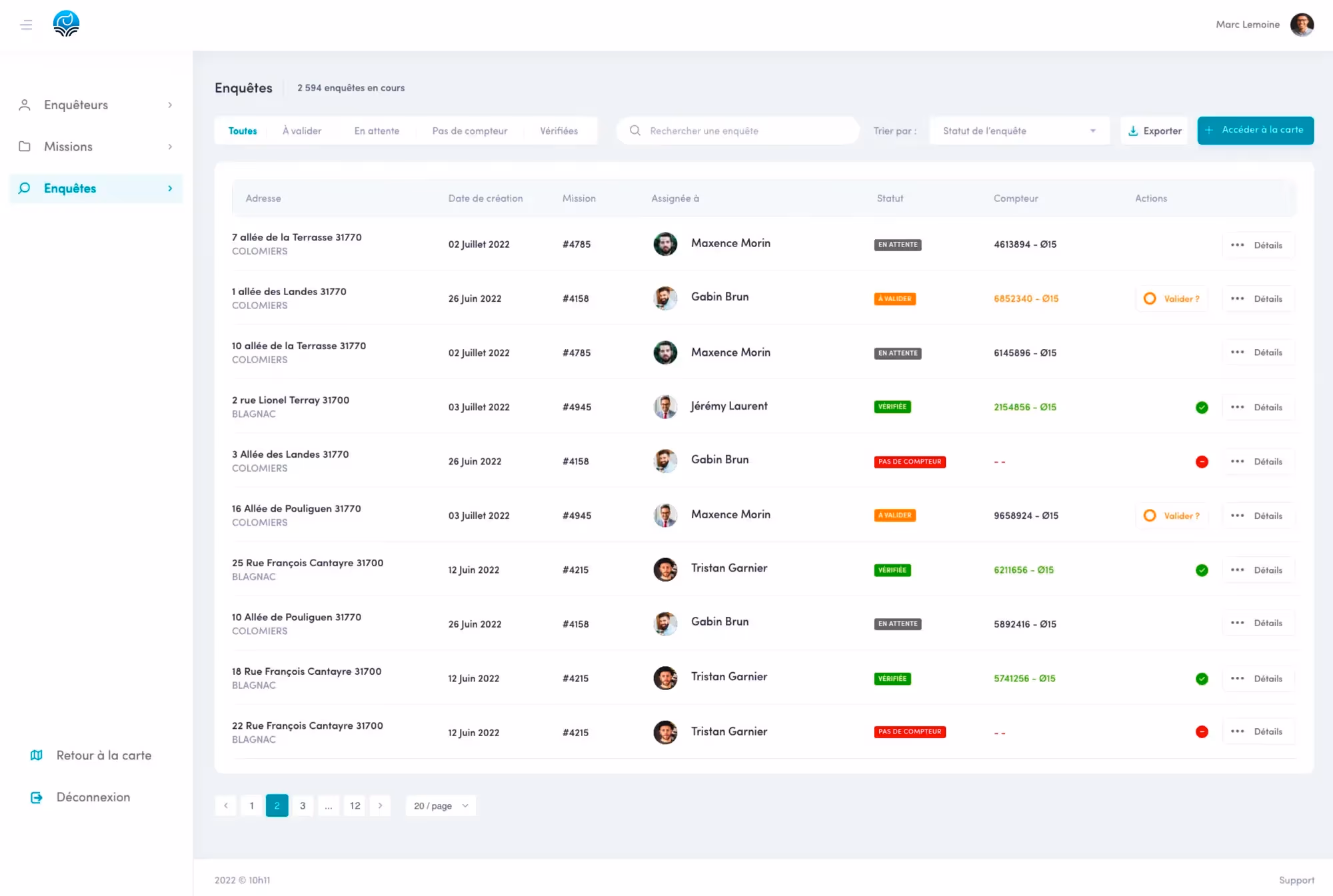Toggle Valider for 16 Allée de Pouliguen

(1150, 516)
